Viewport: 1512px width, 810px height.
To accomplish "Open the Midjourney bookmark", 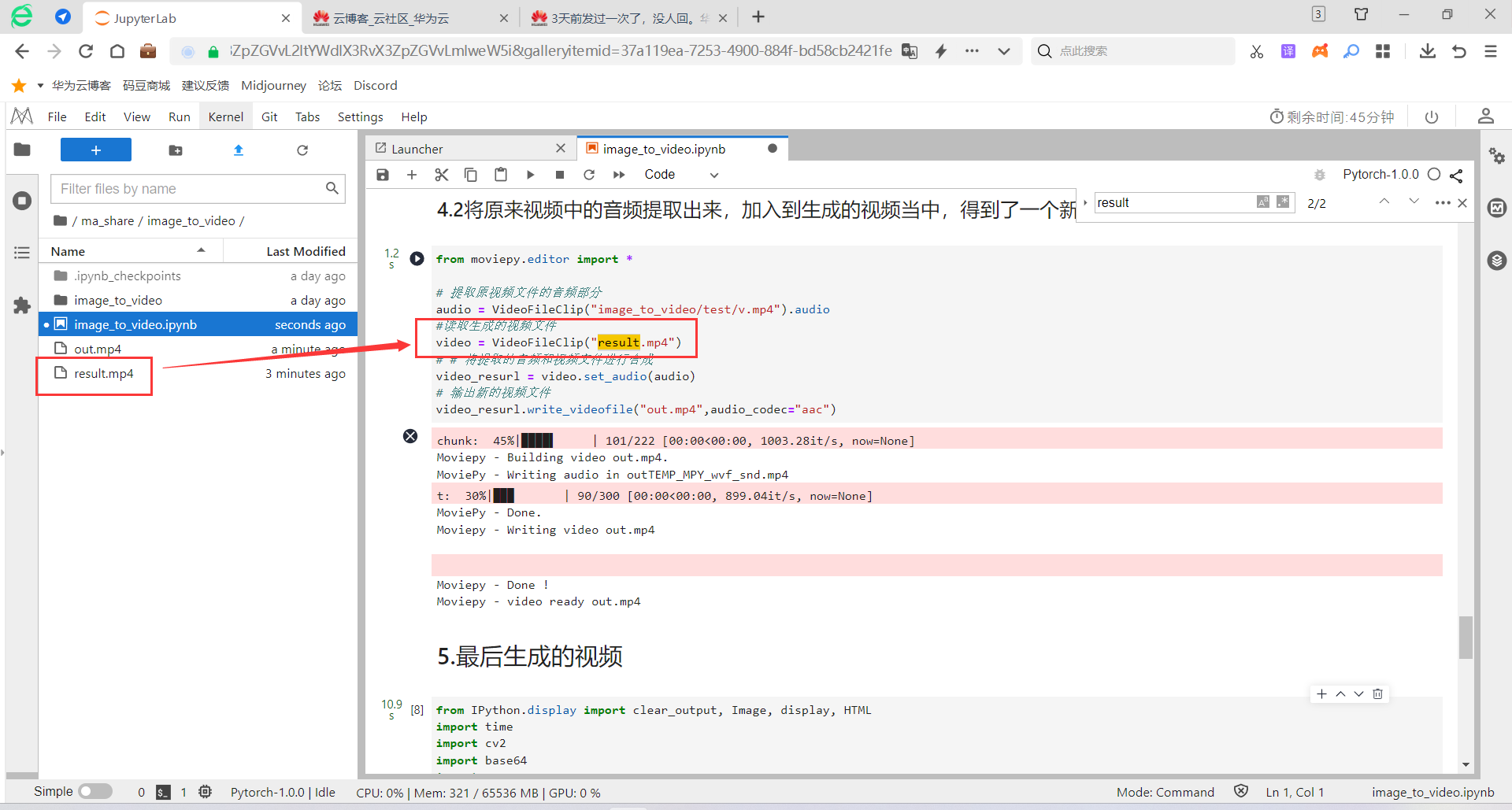I will click(273, 85).
